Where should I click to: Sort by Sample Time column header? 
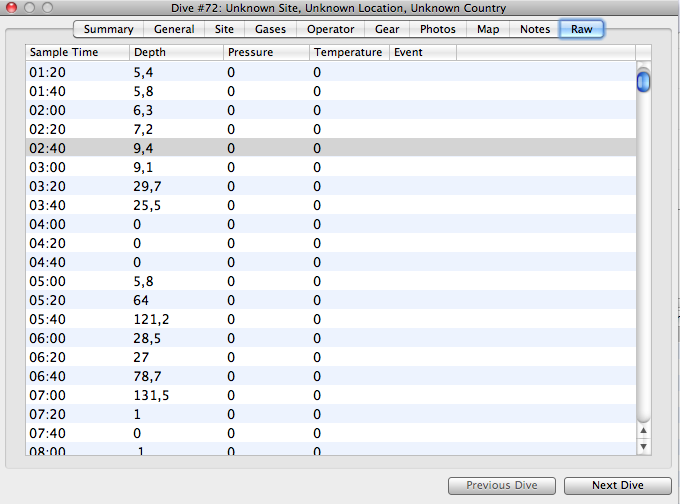coord(77,52)
